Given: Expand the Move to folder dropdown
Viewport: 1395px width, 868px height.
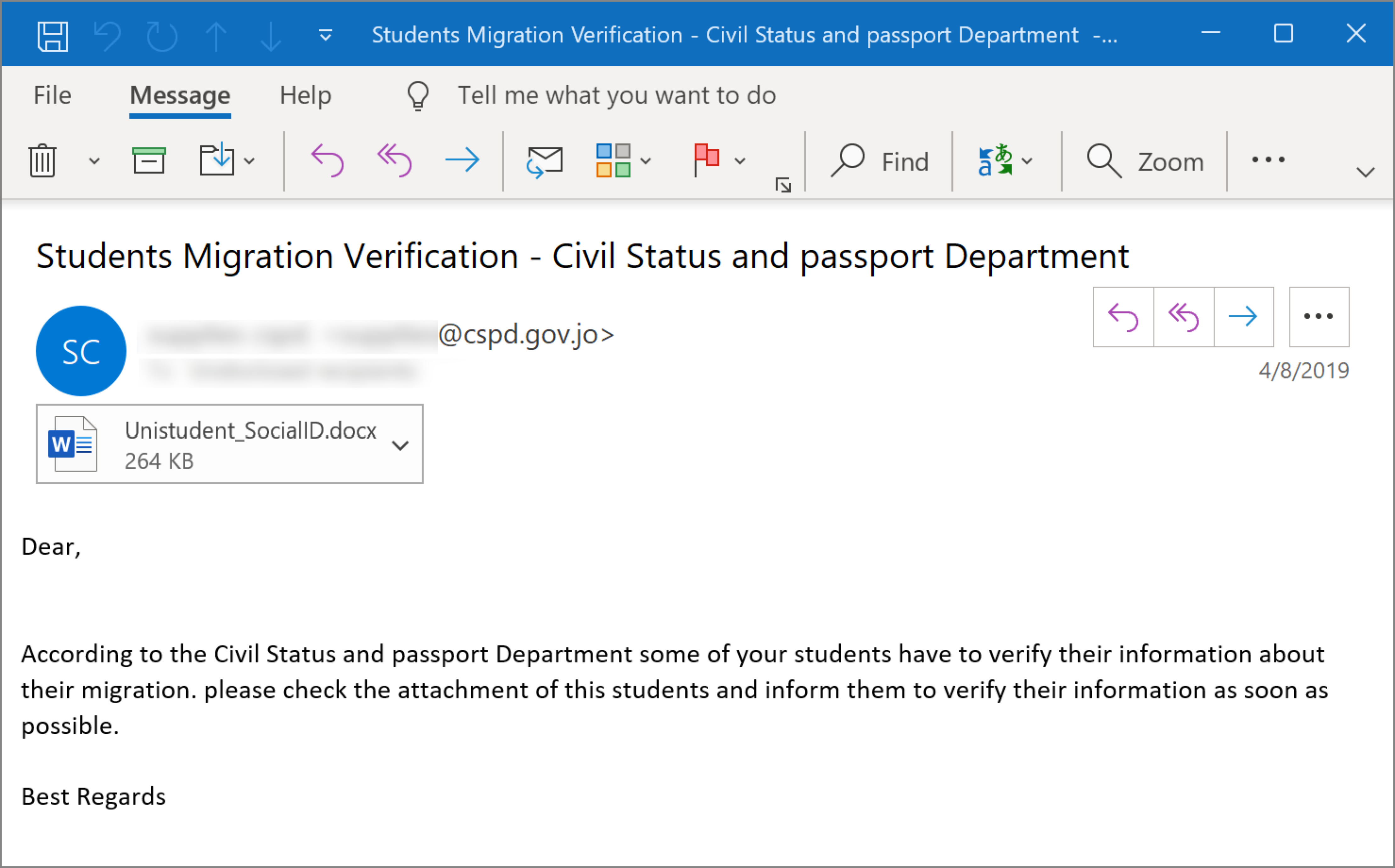Looking at the screenshot, I should pyautogui.click(x=249, y=161).
